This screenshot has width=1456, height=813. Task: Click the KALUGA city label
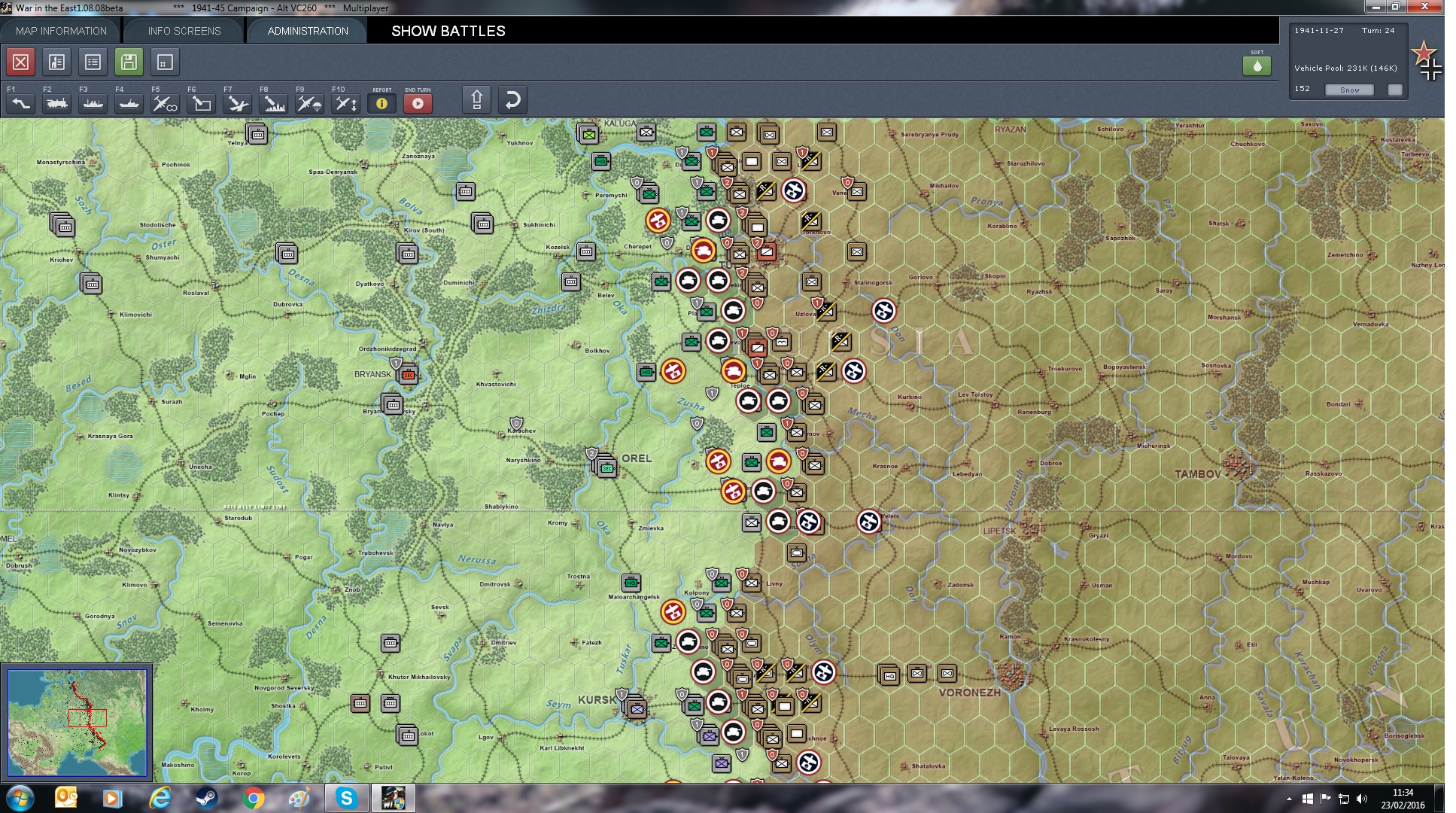[x=620, y=123]
